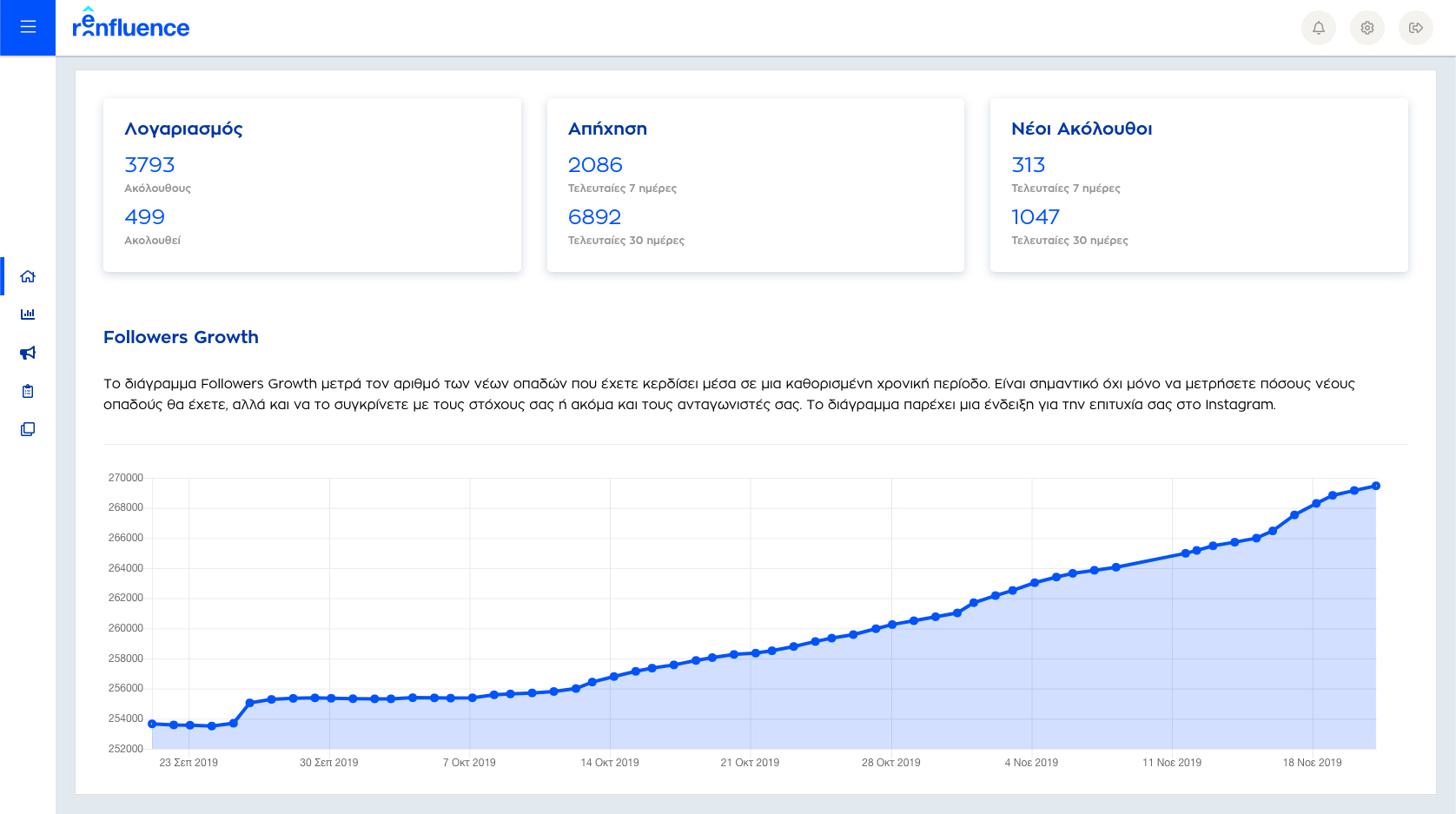Click the last data point on chart

tap(1376, 486)
